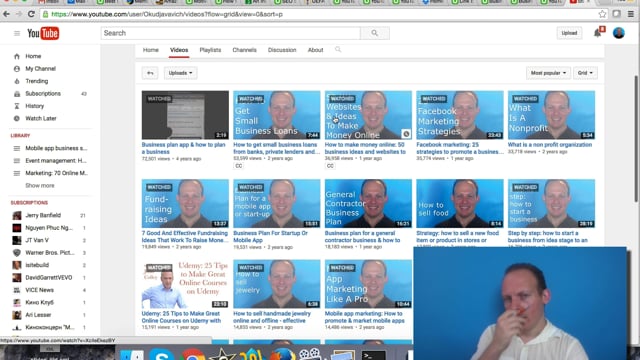This screenshot has width=640, height=360.
Task: Click the History hourglass icon
Action: point(17,106)
